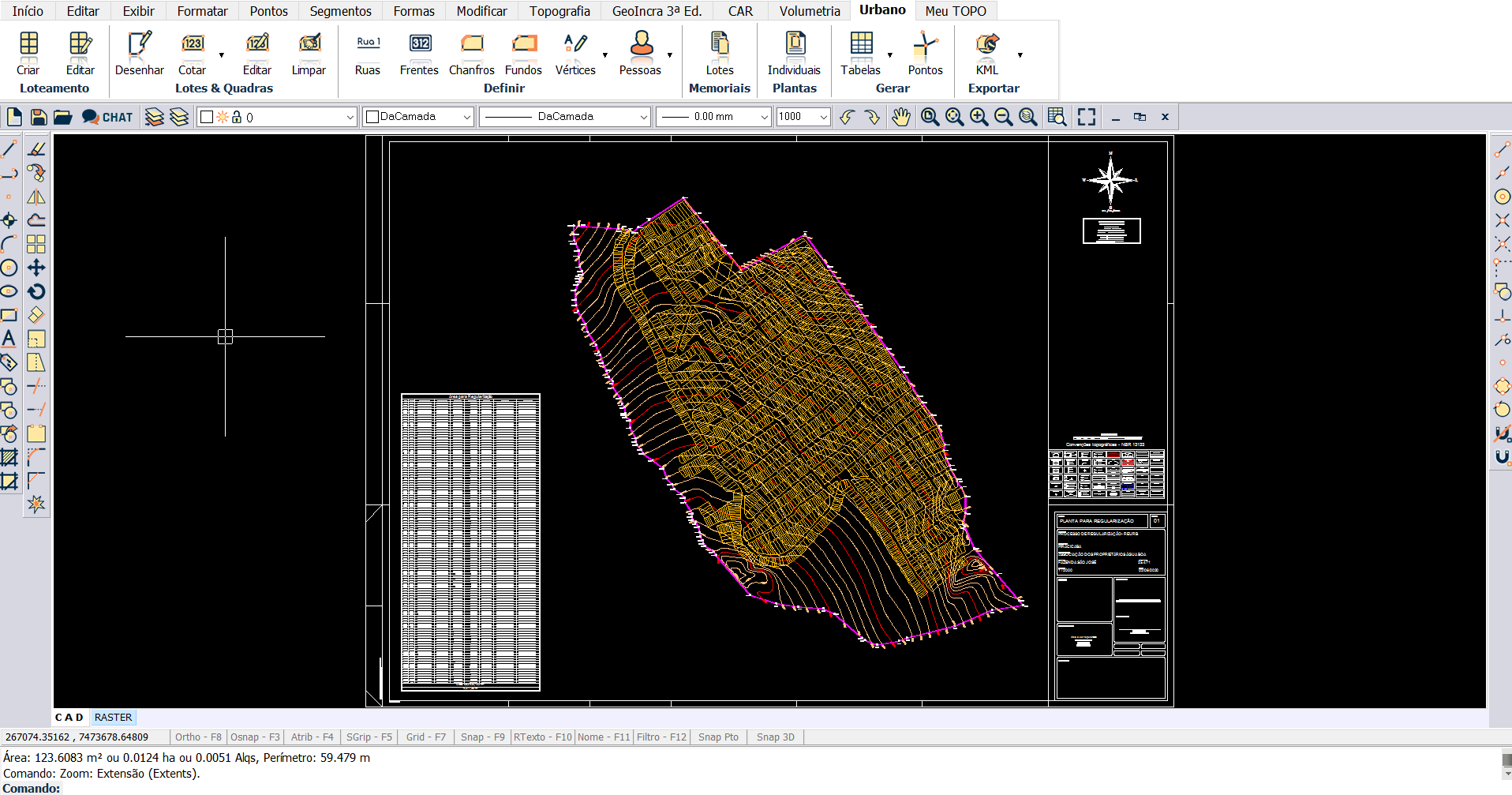Screen dimensions: 1512x795
Task: Open Volumetria ribbon tab
Action: click(810, 11)
